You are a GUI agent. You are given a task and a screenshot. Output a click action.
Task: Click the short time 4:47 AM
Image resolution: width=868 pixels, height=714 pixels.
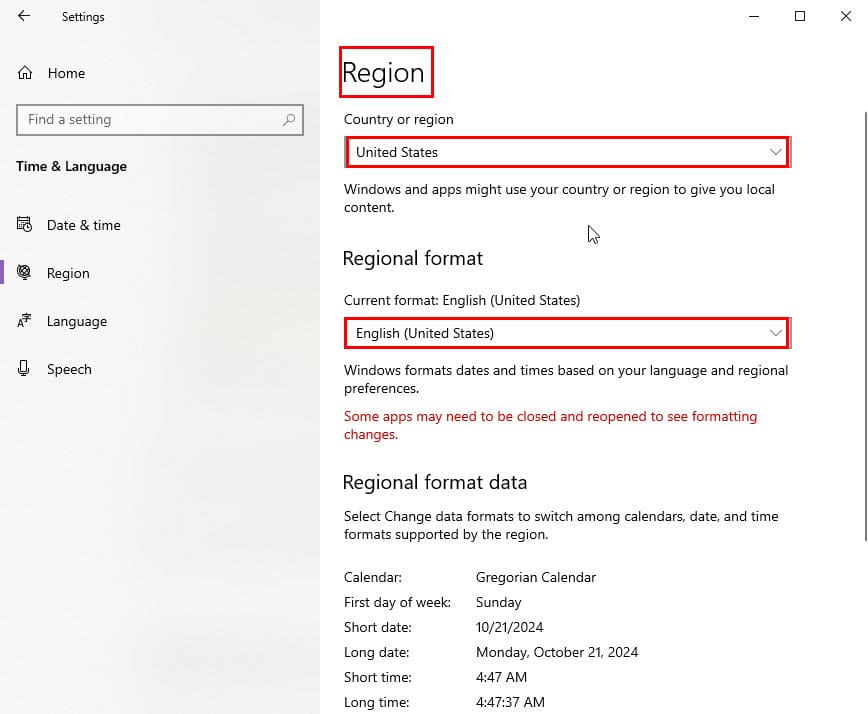point(502,677)
